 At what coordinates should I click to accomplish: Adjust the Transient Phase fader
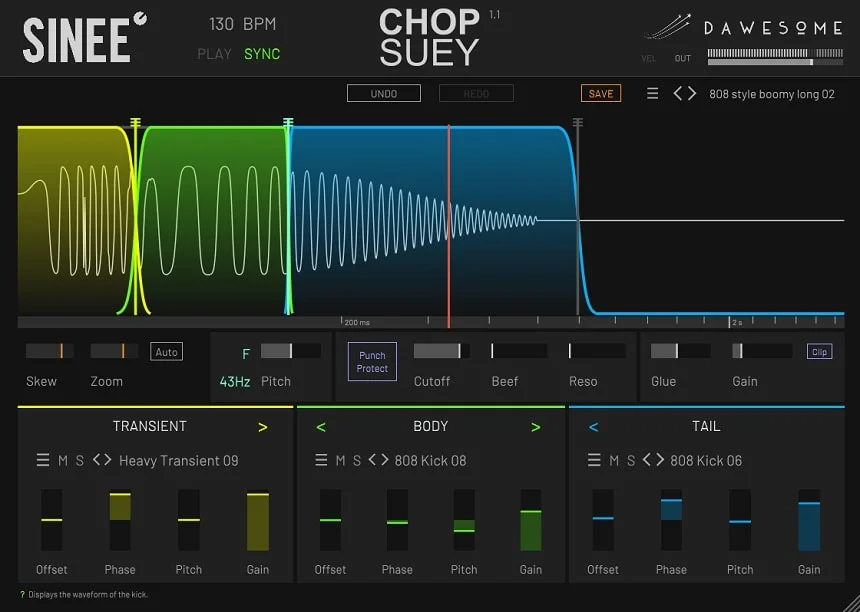[120, 520]
